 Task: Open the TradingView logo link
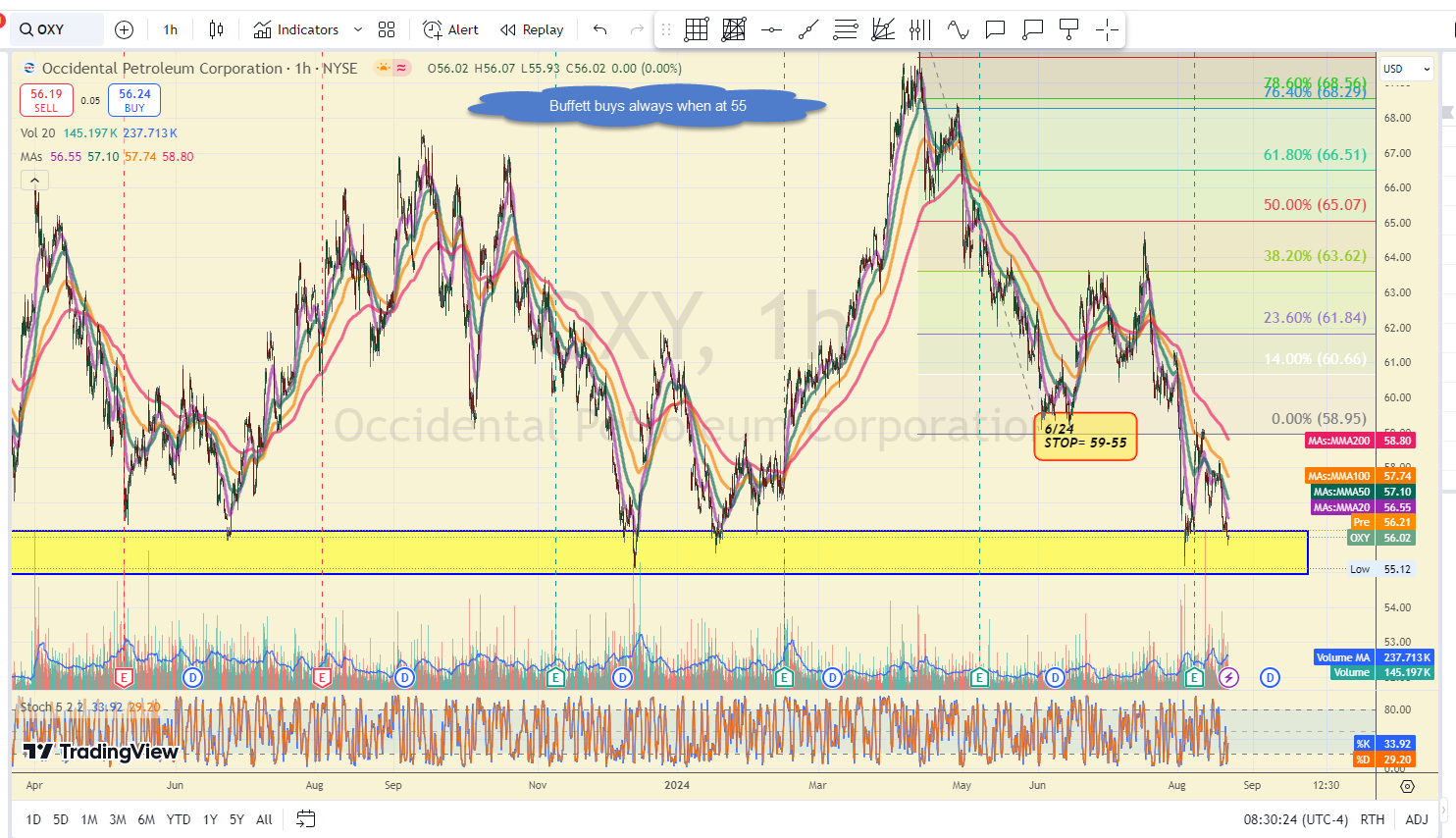(101, 753)
